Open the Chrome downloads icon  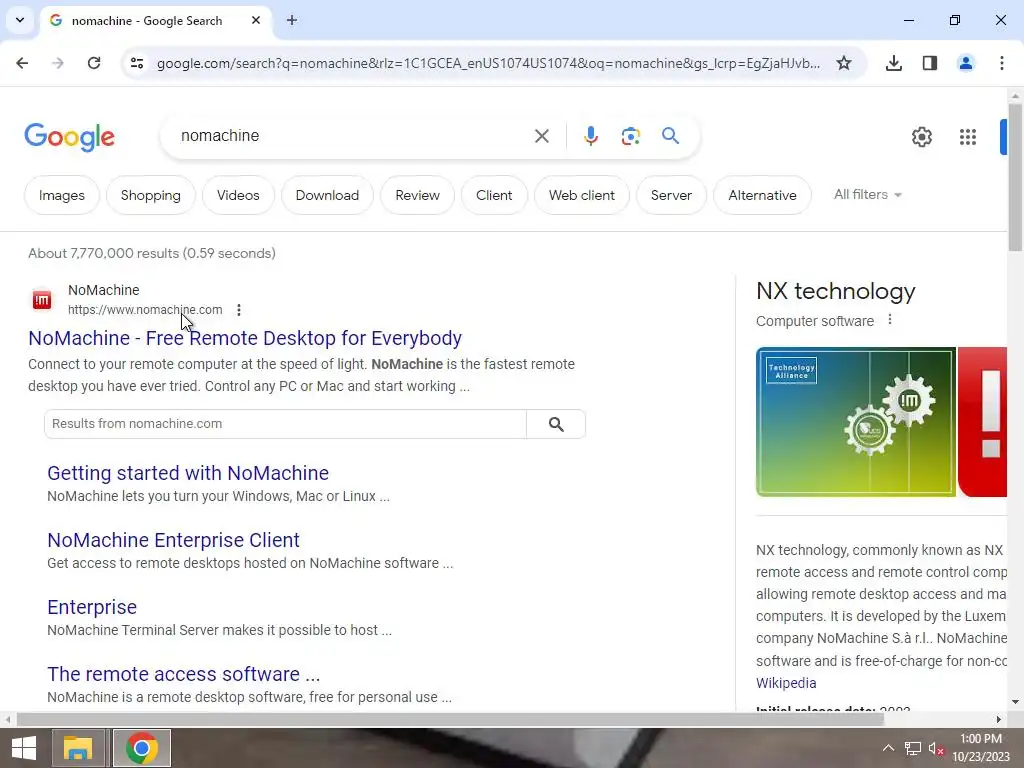tap(893, 63)
